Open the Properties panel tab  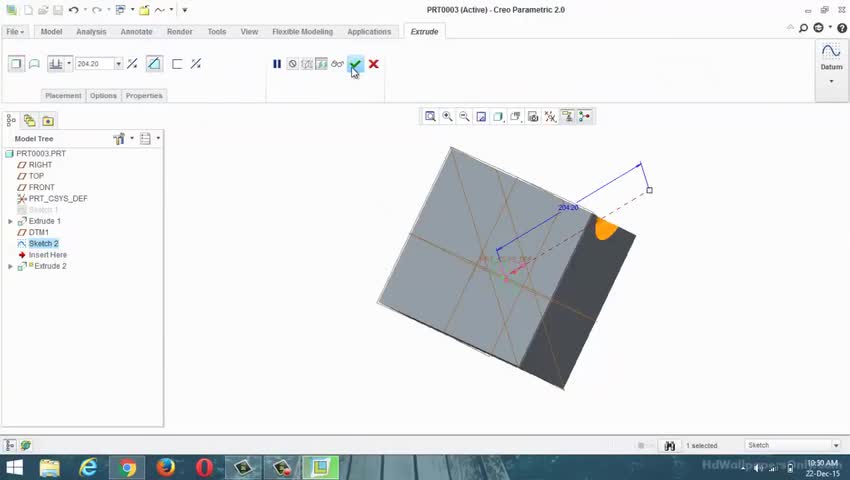[x=144, y=95]
